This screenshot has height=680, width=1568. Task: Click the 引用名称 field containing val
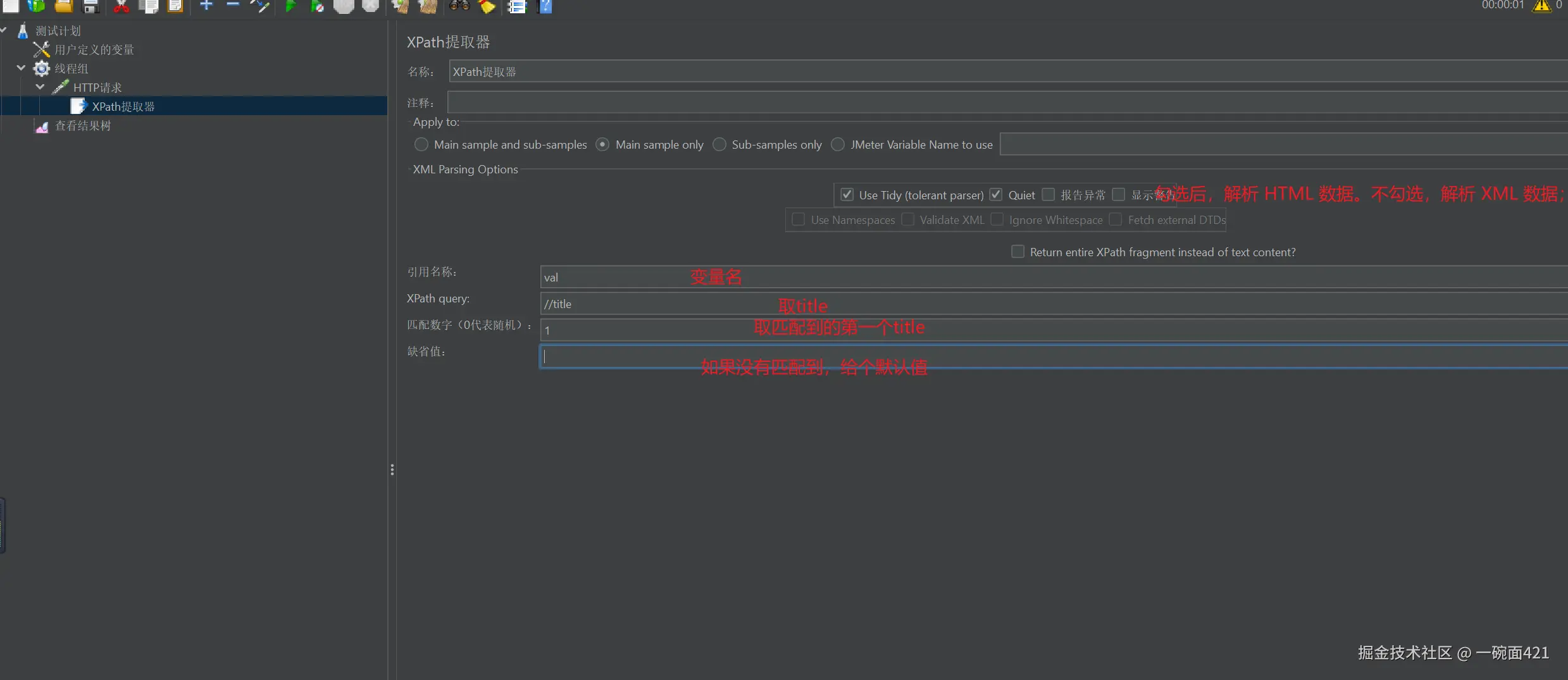(1054, 277)
